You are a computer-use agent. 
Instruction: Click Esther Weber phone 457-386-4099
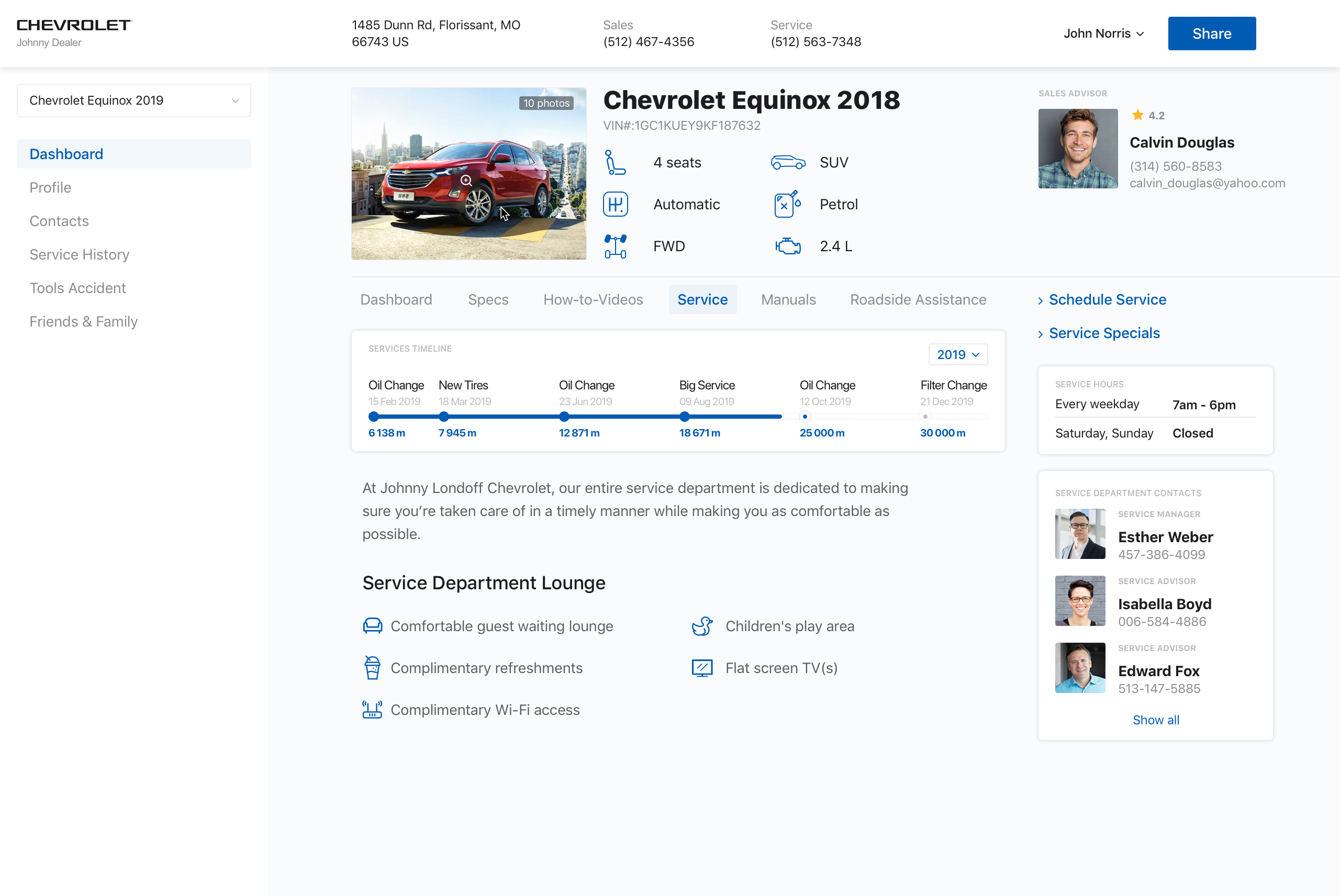click(x=1162, y=554)
